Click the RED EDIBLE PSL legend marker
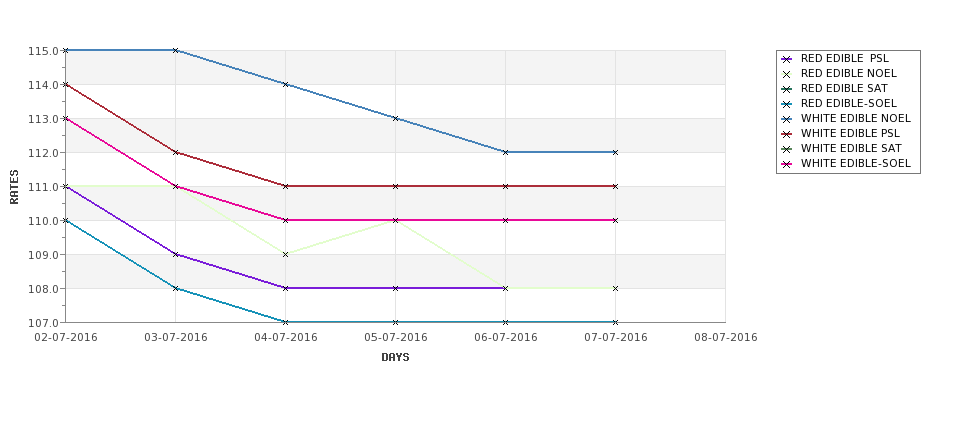975x429 pixels. [787, 59]
